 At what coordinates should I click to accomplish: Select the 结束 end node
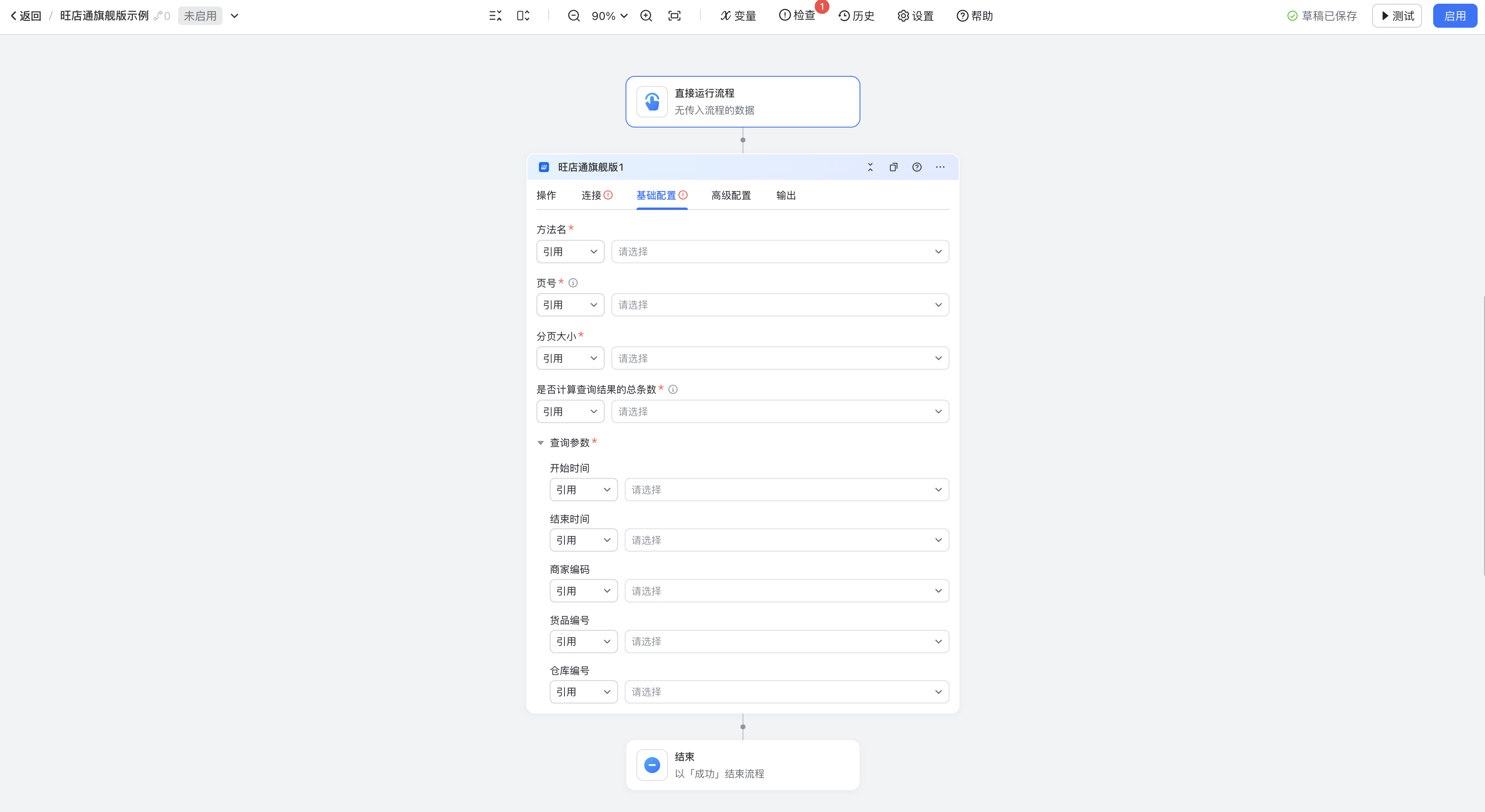pyautogui.click(x=742, y=765)
